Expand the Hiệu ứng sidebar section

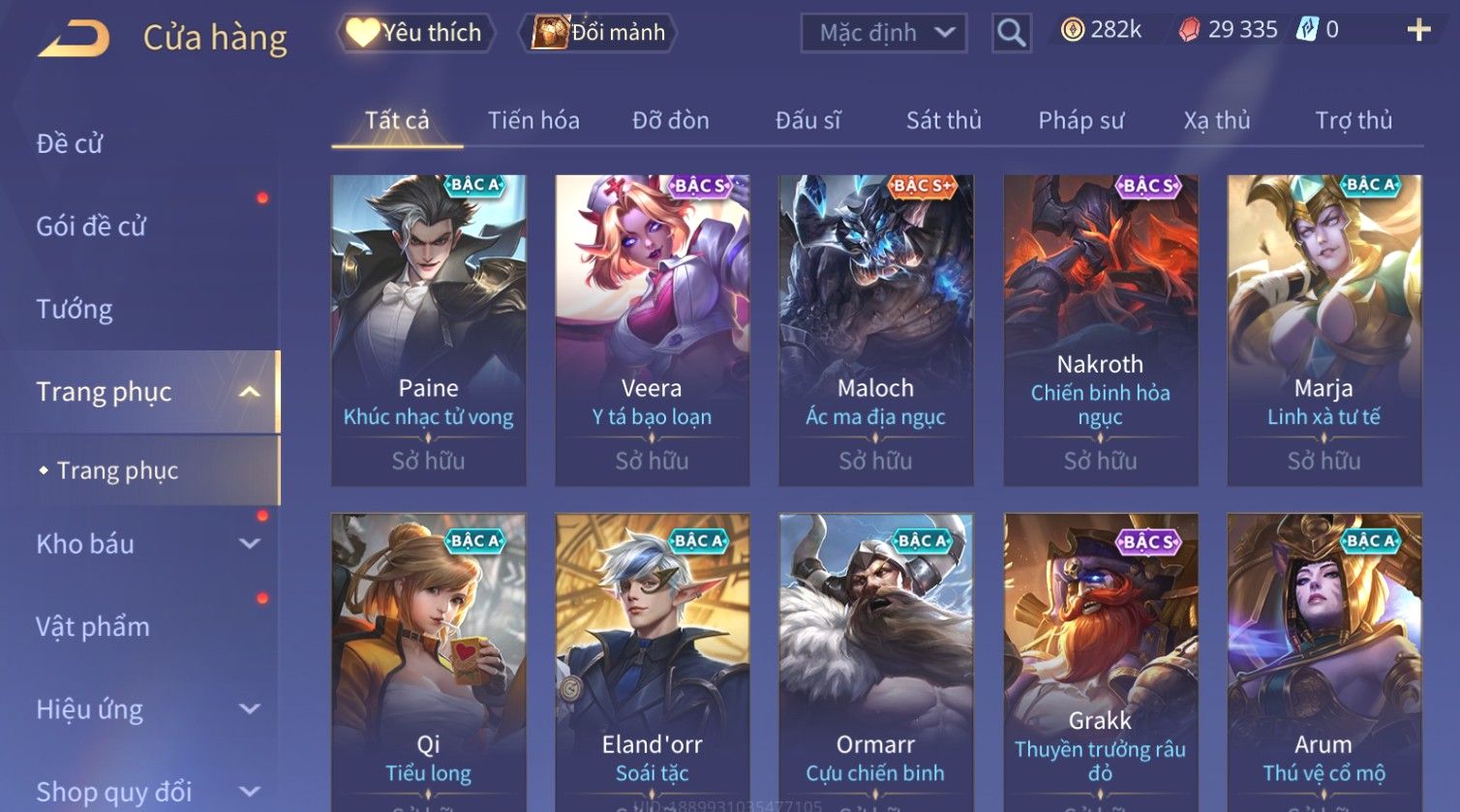[250, 709]
